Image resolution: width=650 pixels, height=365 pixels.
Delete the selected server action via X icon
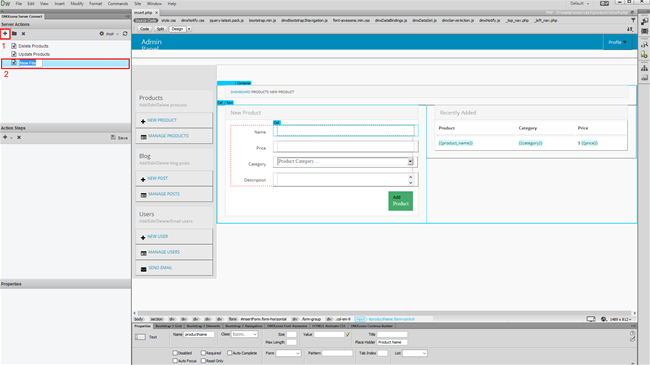[23, 34]
